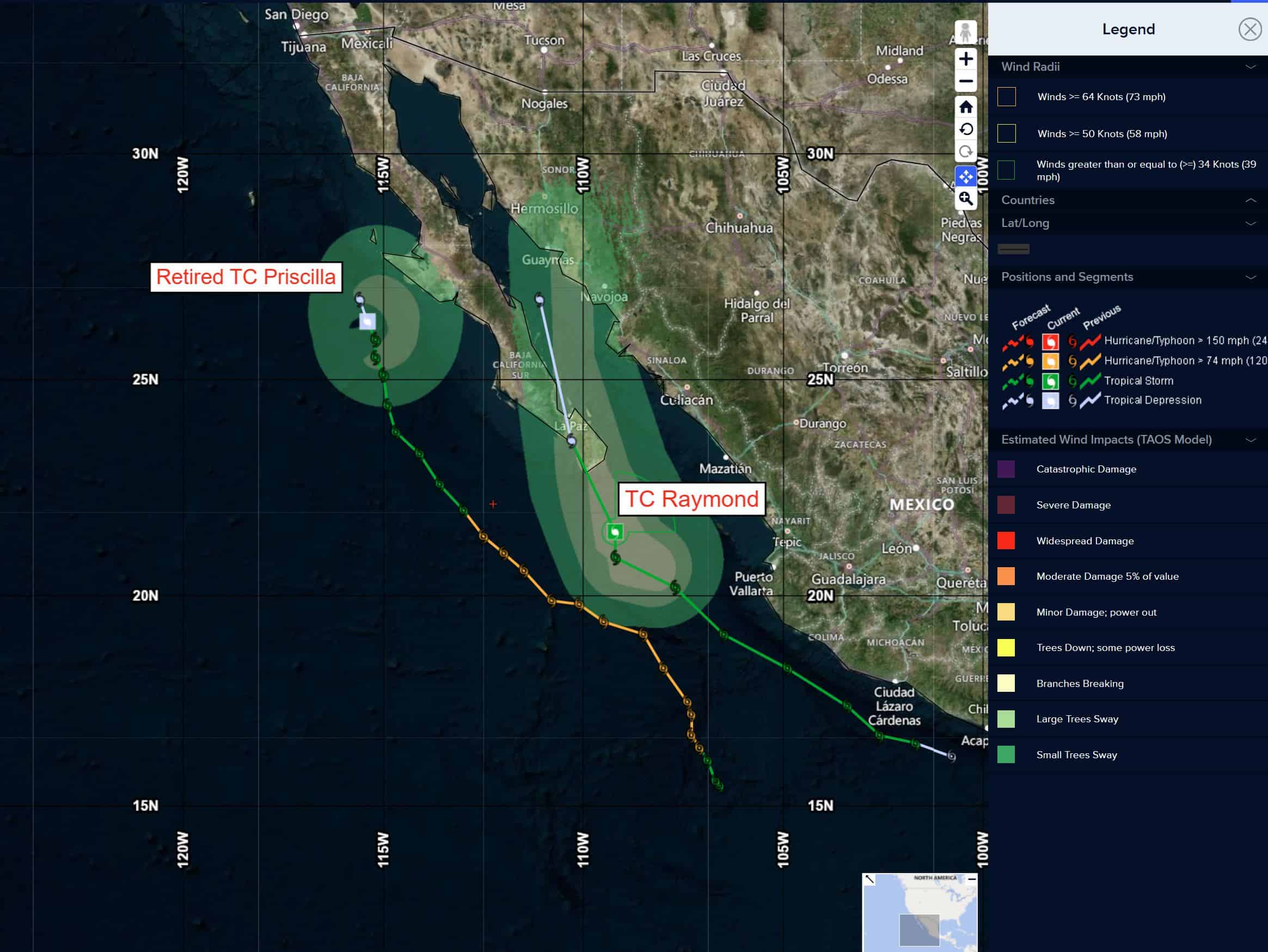Zoom in with the plus button
1268x952 pixels.
(x=965, y=59)
